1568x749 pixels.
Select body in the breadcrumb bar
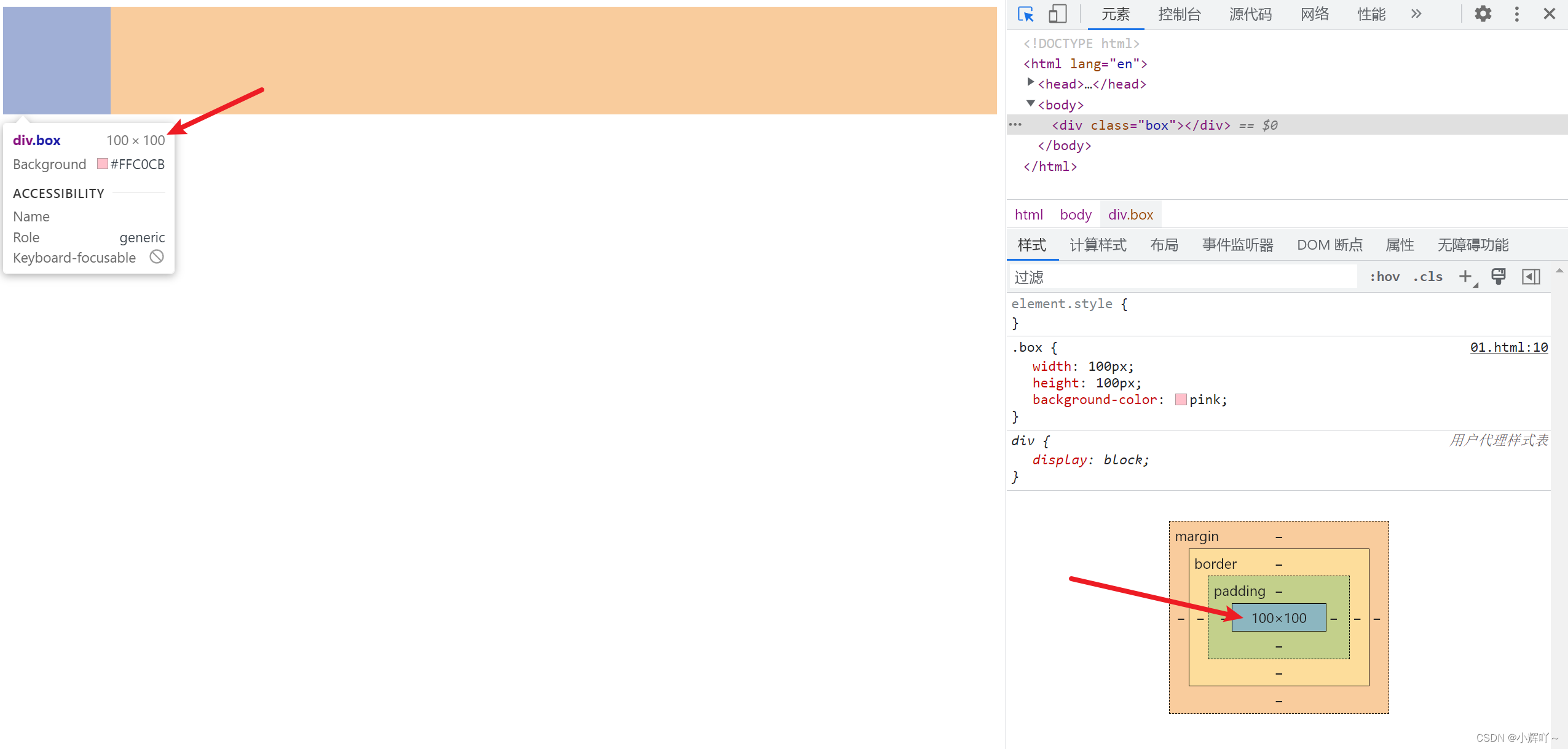click(1076, 215)
